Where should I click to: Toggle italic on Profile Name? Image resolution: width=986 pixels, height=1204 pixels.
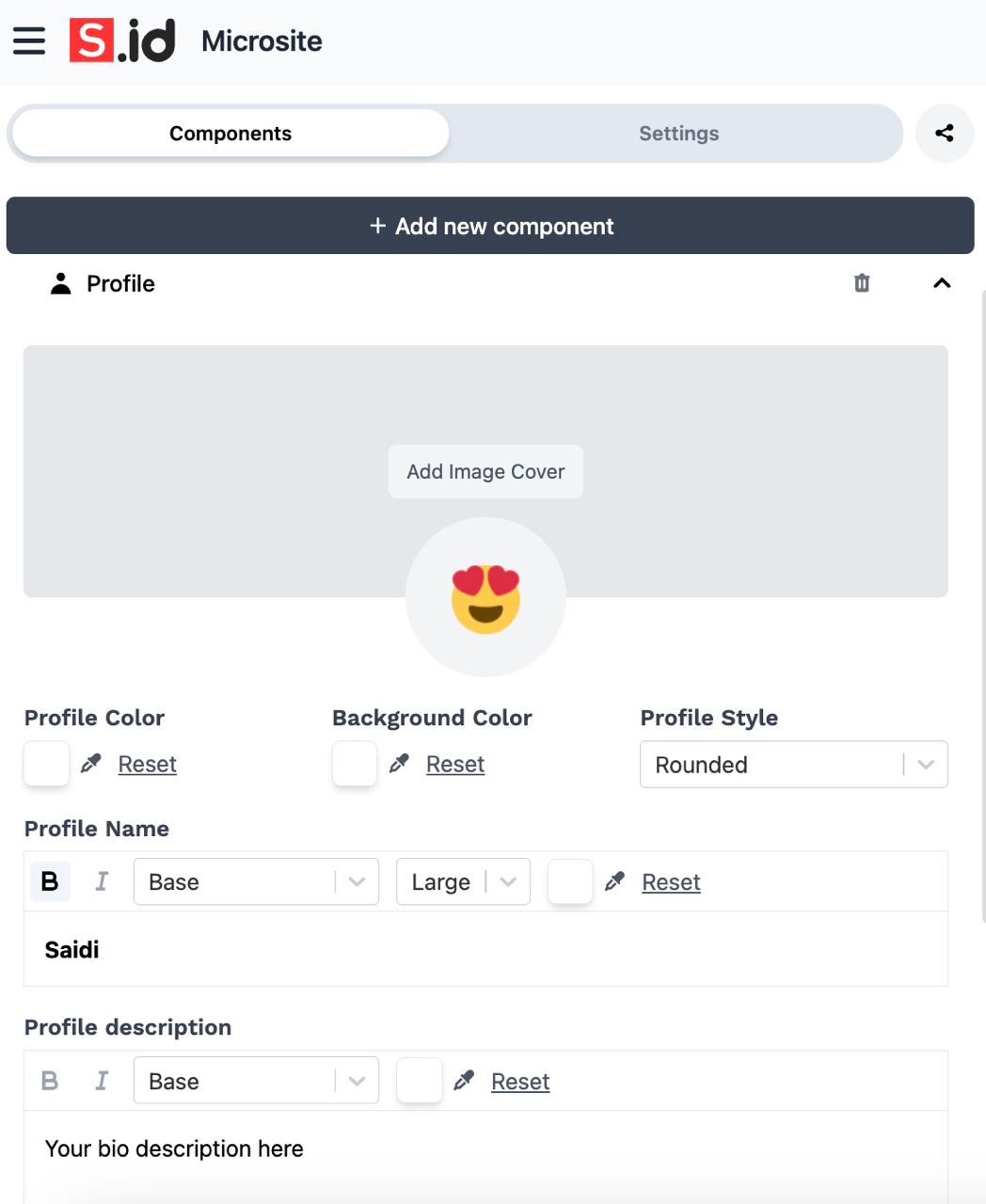(x=102, y=881)
